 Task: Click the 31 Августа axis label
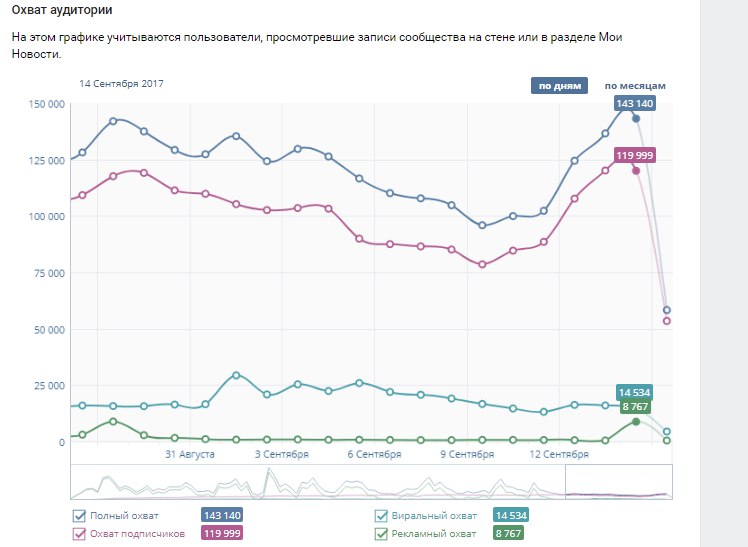190,454
